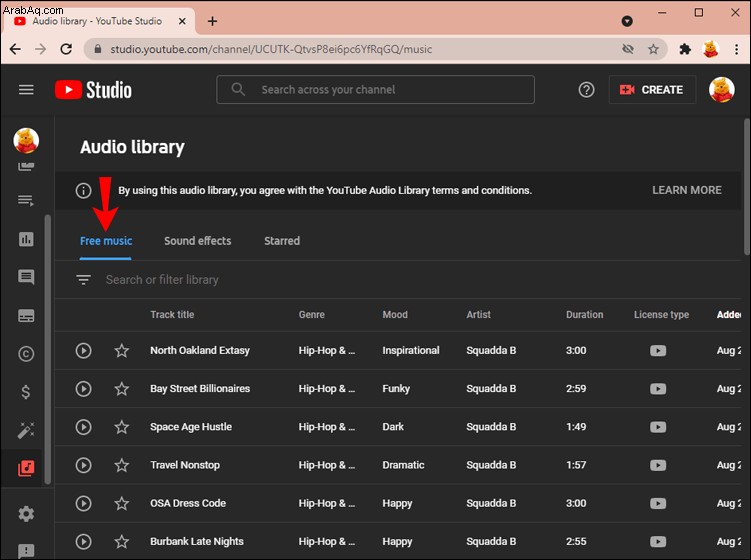Open Analytics bar chart icon in sidebar
The image size is (751, 560).
[x=26, y=239]
